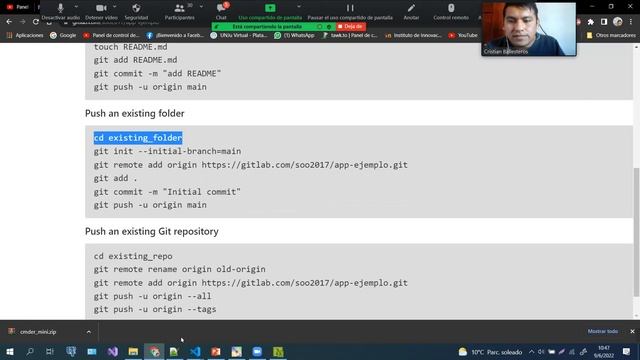Open File Explorer from the taskbar
This screenshot has width=640, height=360.
coord(133,351)
